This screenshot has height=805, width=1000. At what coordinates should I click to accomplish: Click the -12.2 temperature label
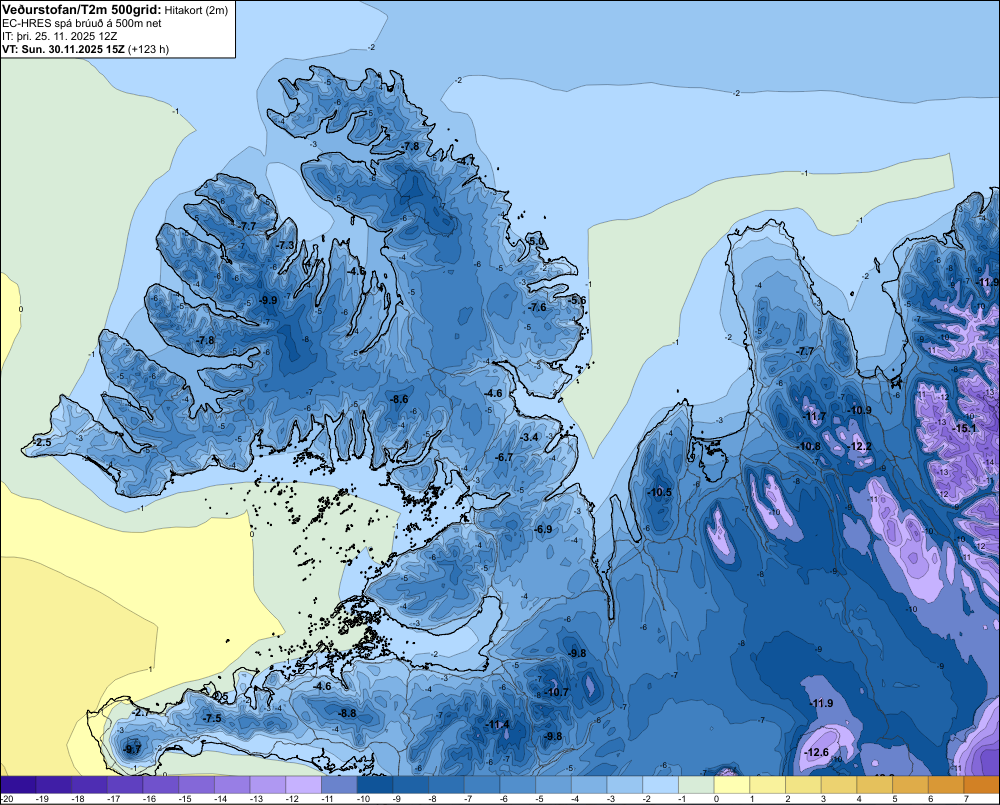pos(860,447)
